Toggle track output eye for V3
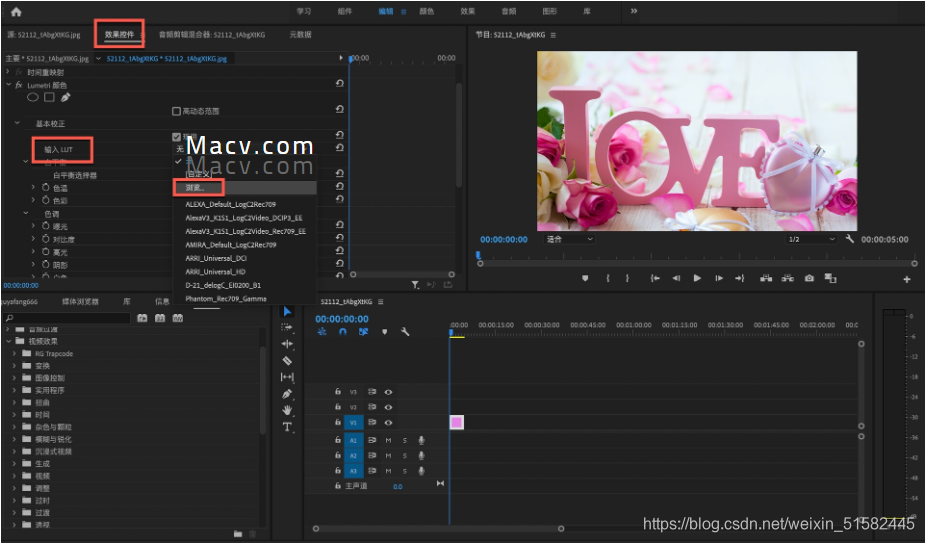925x543 pixels. (388, 391)
